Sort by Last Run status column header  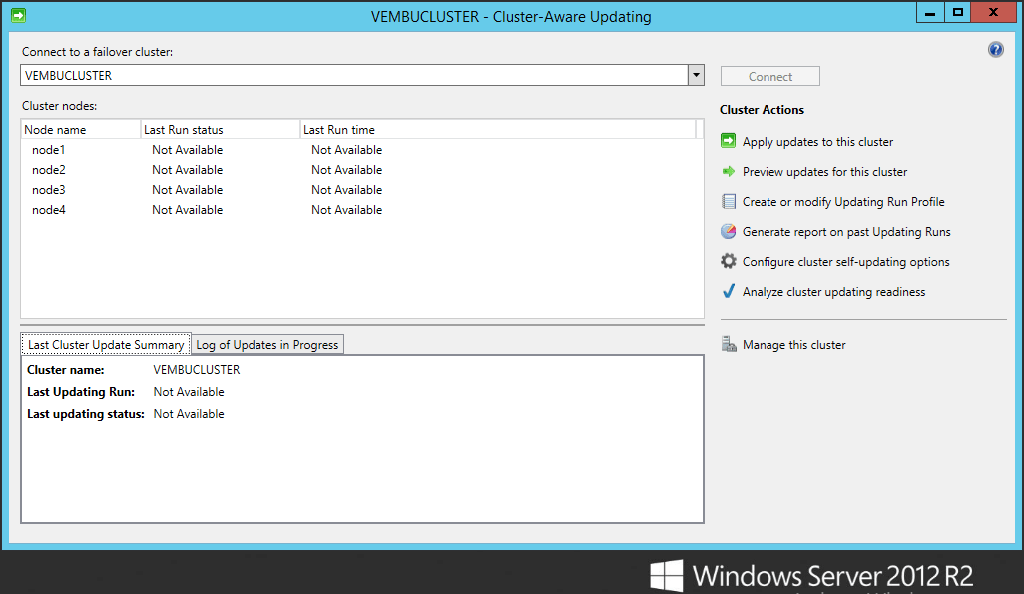220,129
